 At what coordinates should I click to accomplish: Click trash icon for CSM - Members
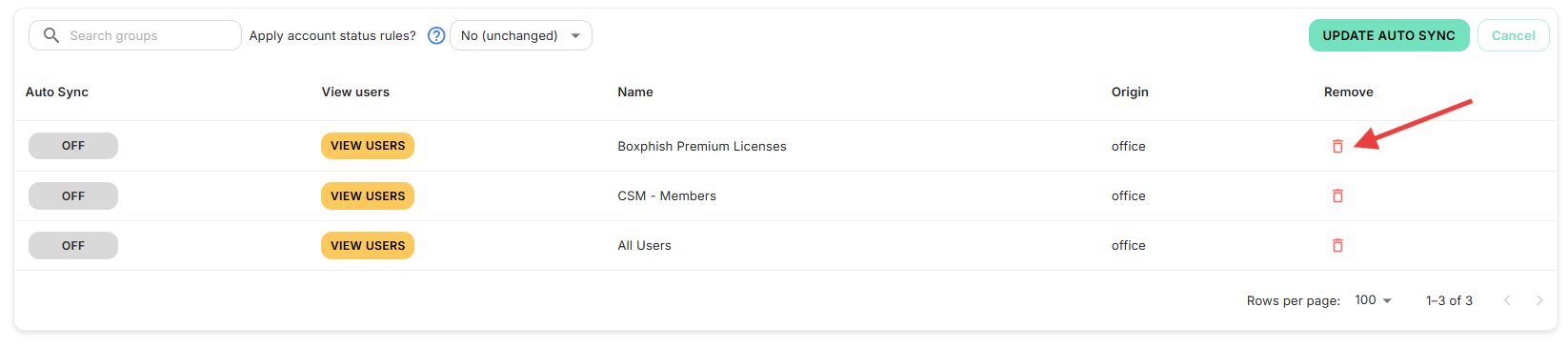tap(1337, 195)
